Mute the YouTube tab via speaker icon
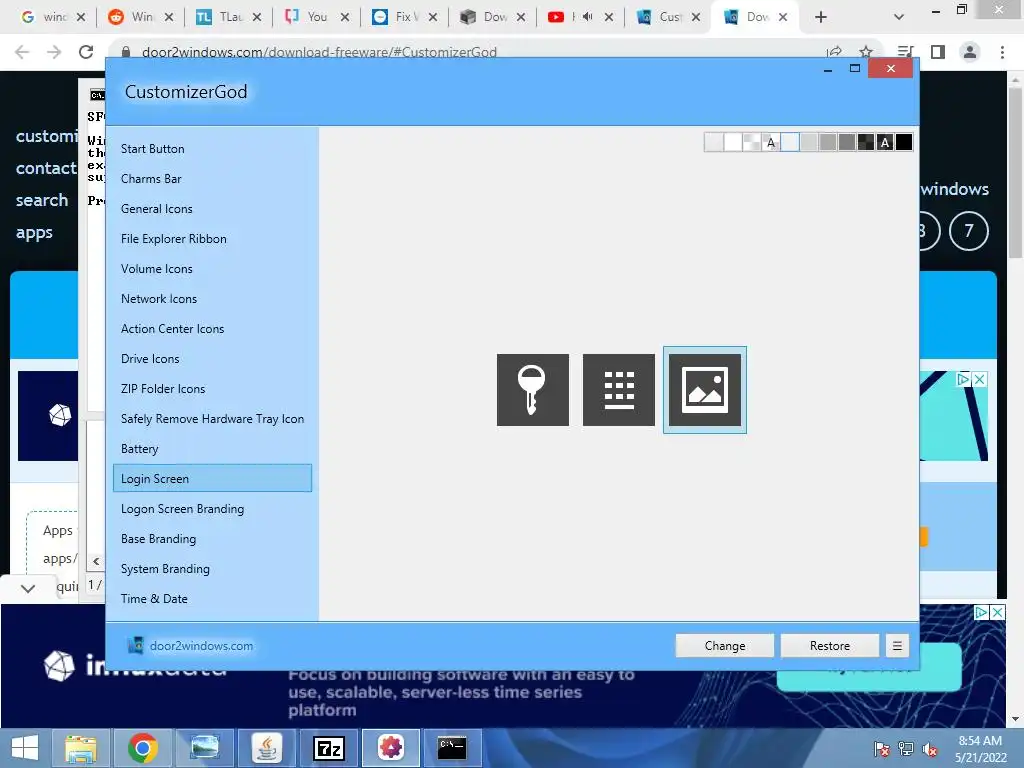 (587, 17)
